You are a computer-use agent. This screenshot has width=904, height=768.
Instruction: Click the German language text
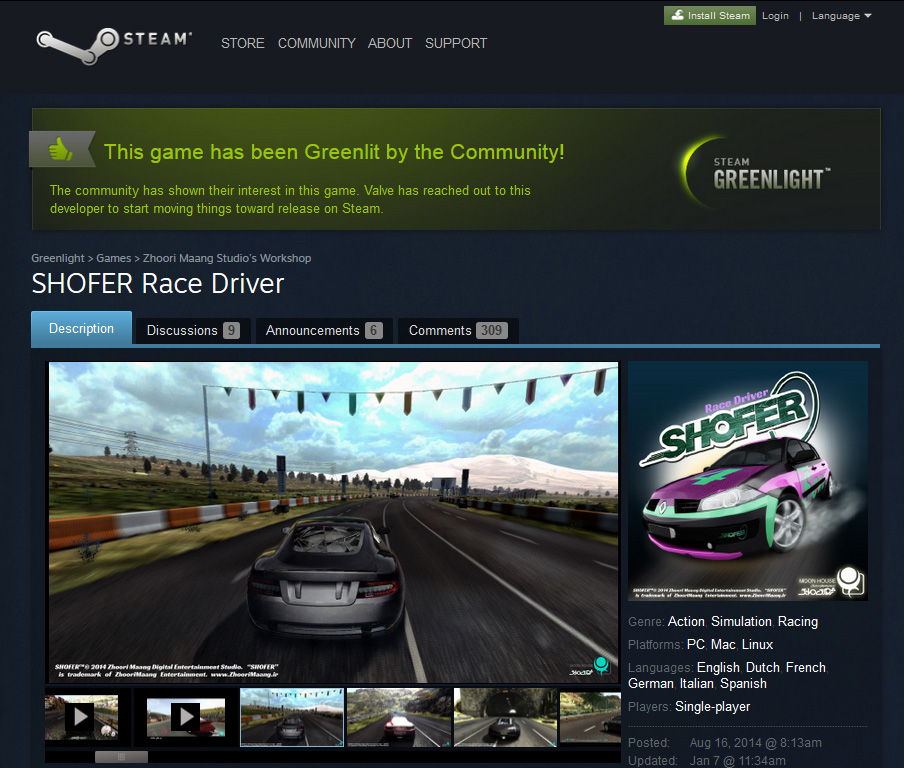(x=651, y=684)
